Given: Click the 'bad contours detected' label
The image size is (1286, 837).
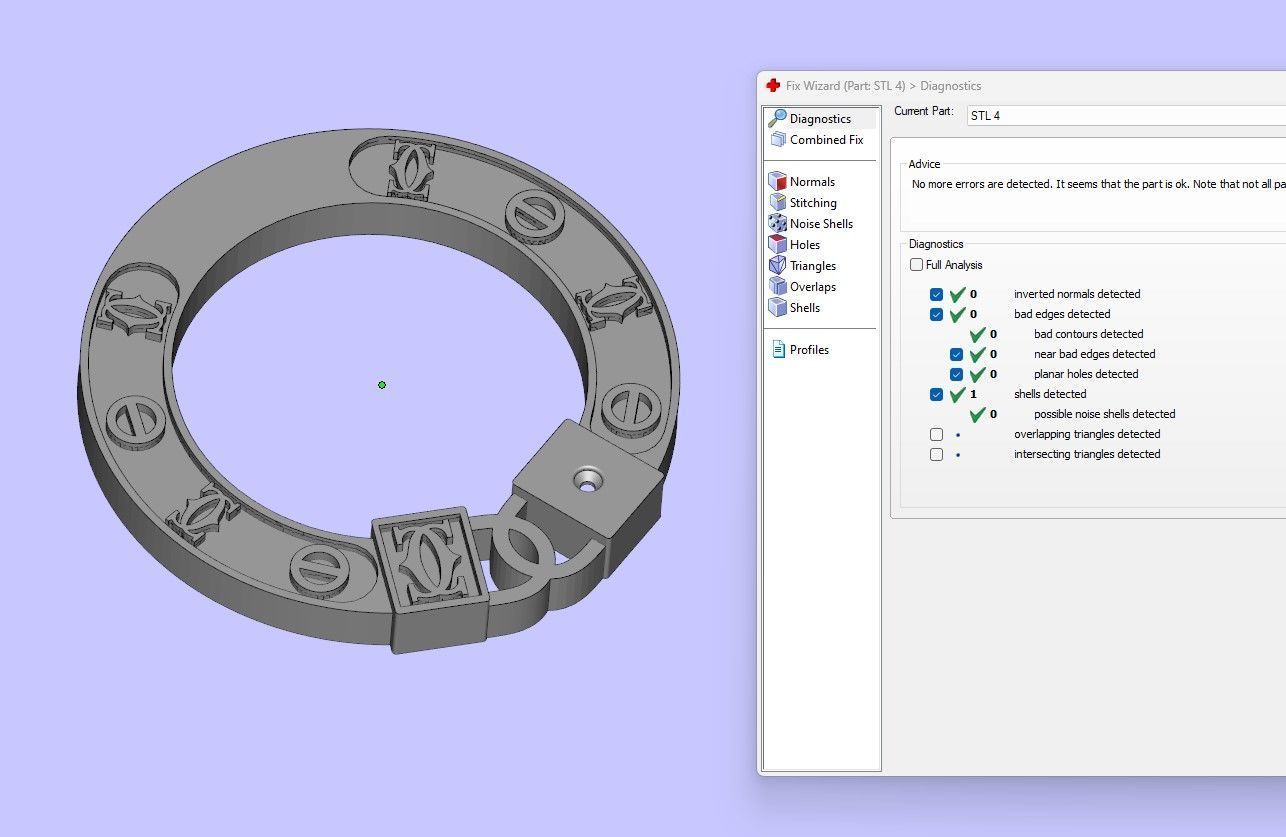Looking at the screenshot, I should point(1088,334).
